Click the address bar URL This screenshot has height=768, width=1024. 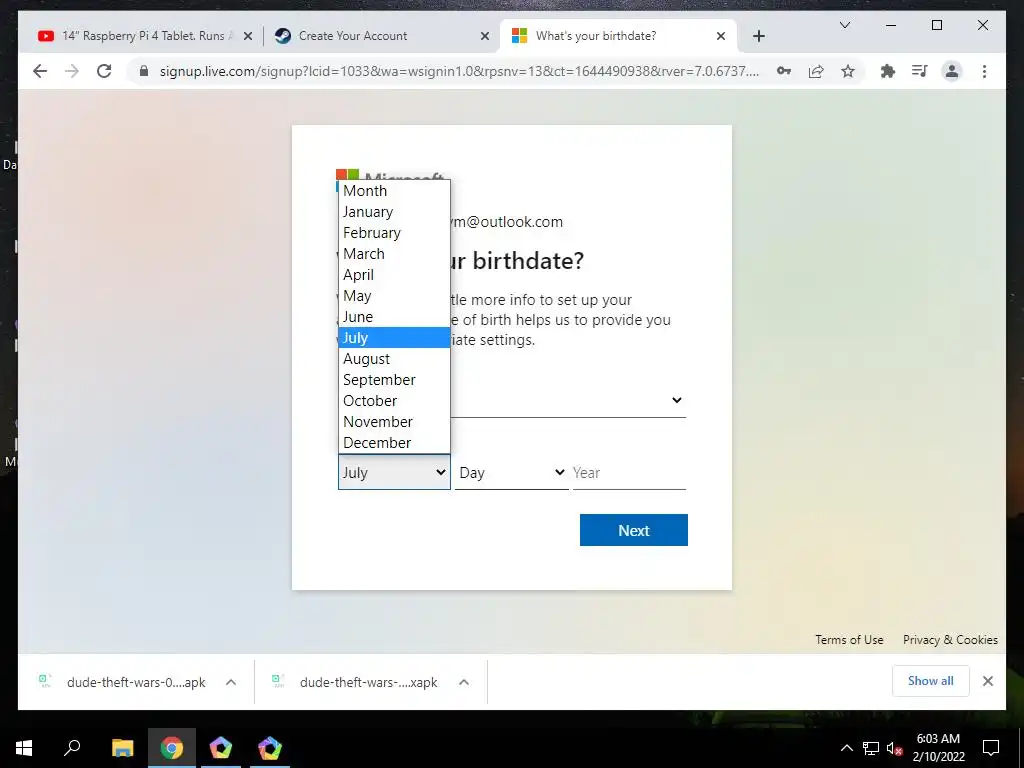pyautogui.click(x=459, y=71)
